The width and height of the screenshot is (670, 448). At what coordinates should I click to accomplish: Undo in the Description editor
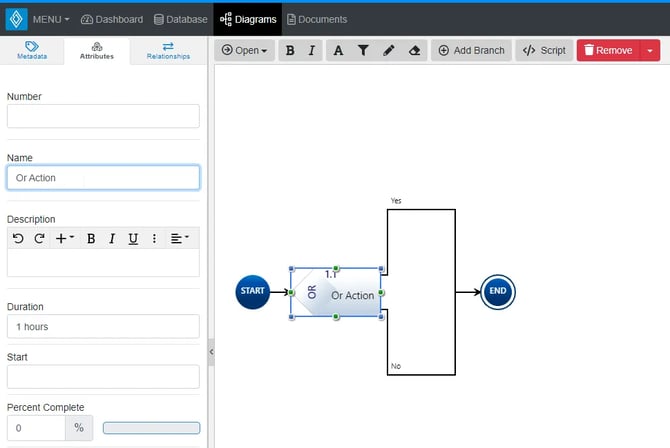[x=18, y=238]
